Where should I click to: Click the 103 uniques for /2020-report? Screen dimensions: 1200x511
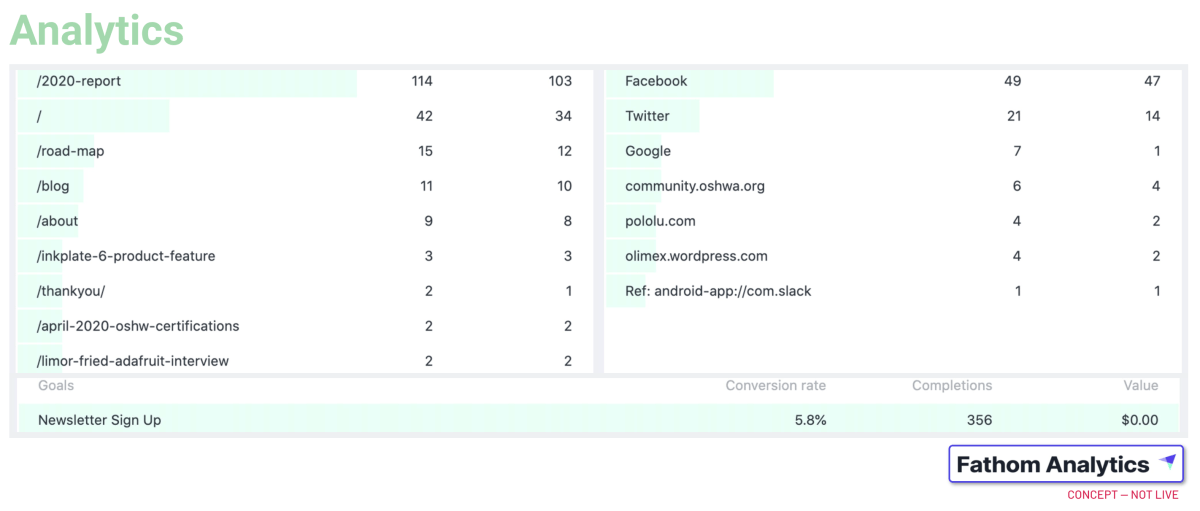[560, 81]
